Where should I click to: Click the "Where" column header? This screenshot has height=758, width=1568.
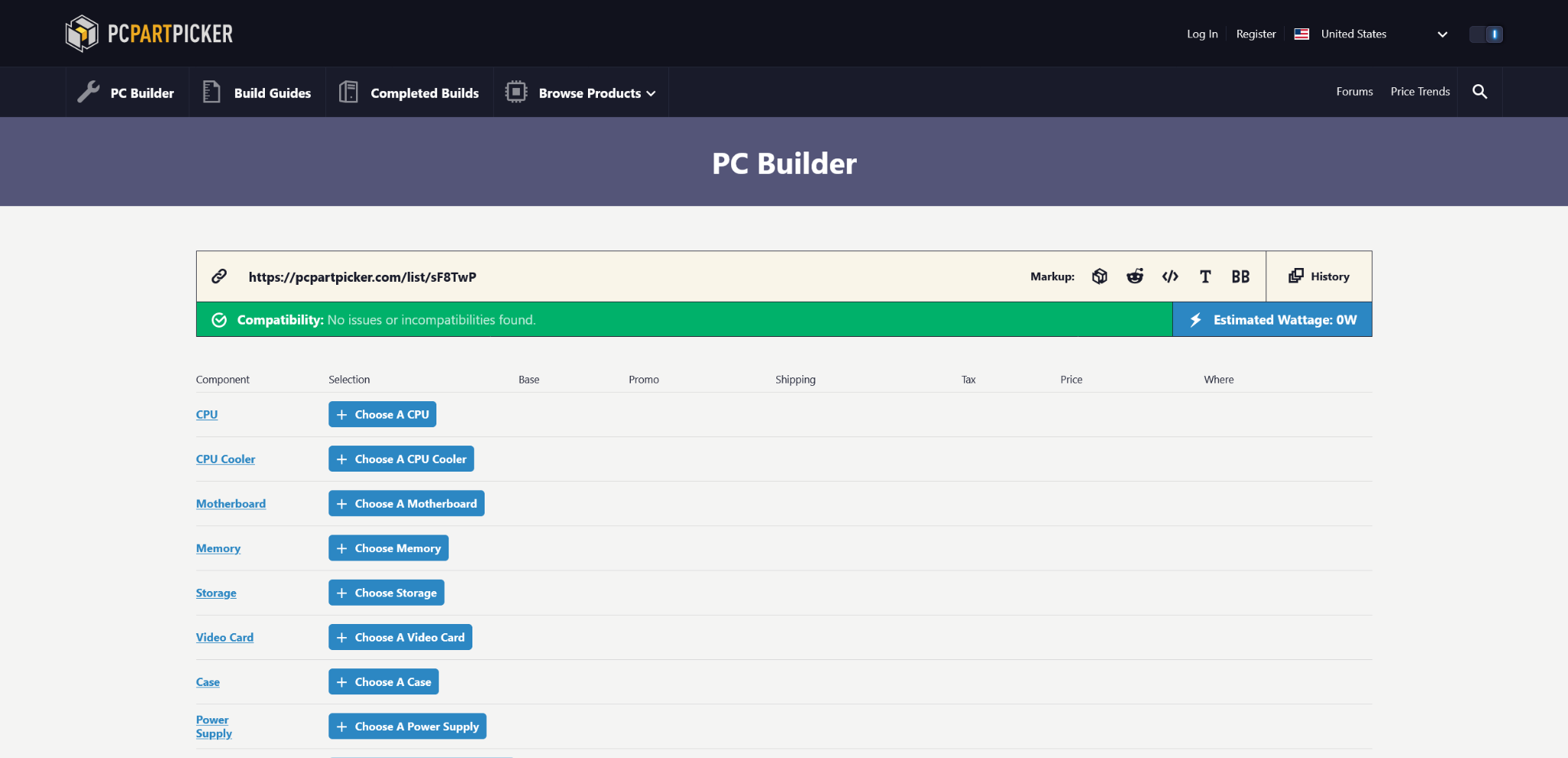(x=1219, y=380)
